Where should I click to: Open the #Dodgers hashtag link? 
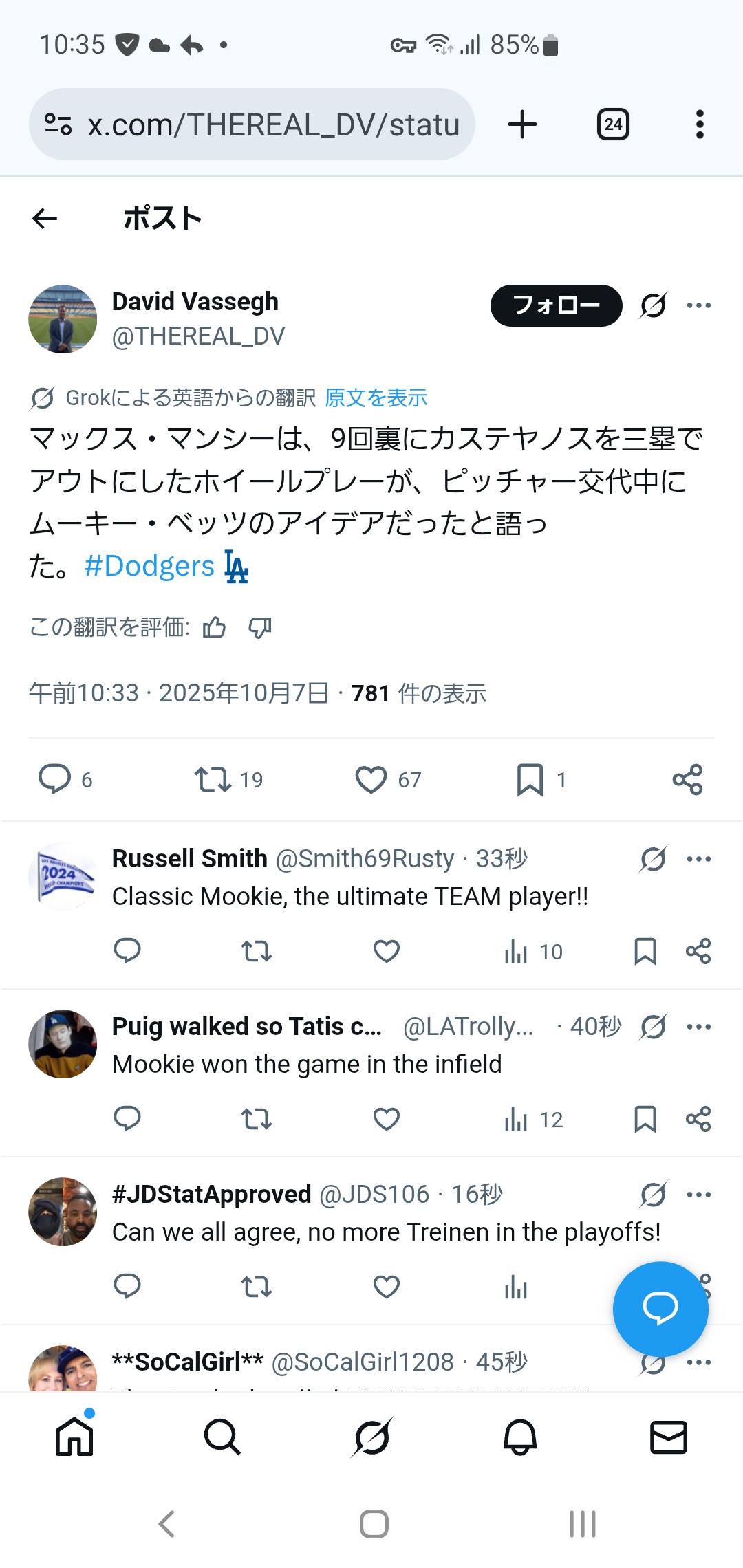(149, 566)
